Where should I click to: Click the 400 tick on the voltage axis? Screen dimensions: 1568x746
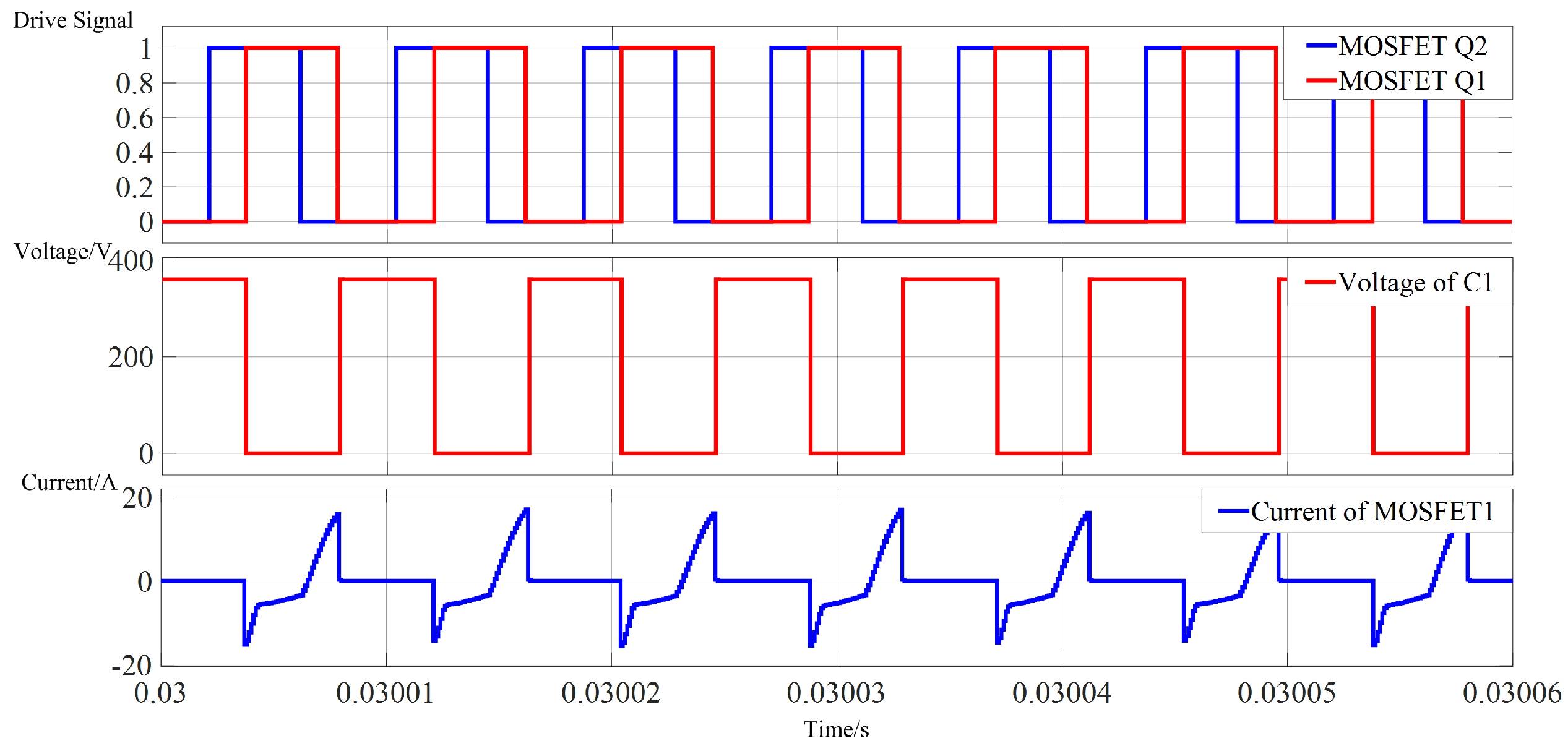pyautogui.click(x=131, y=261)
